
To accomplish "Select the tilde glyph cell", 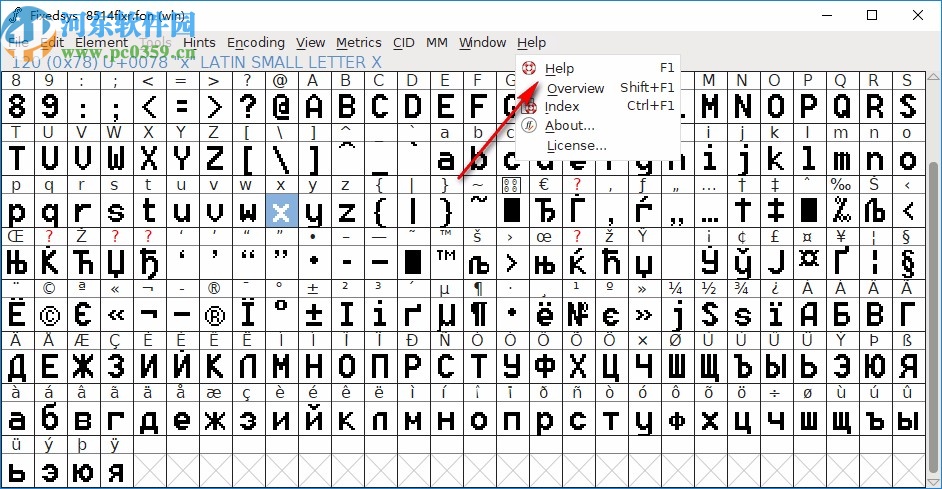I will click(479, 211).
